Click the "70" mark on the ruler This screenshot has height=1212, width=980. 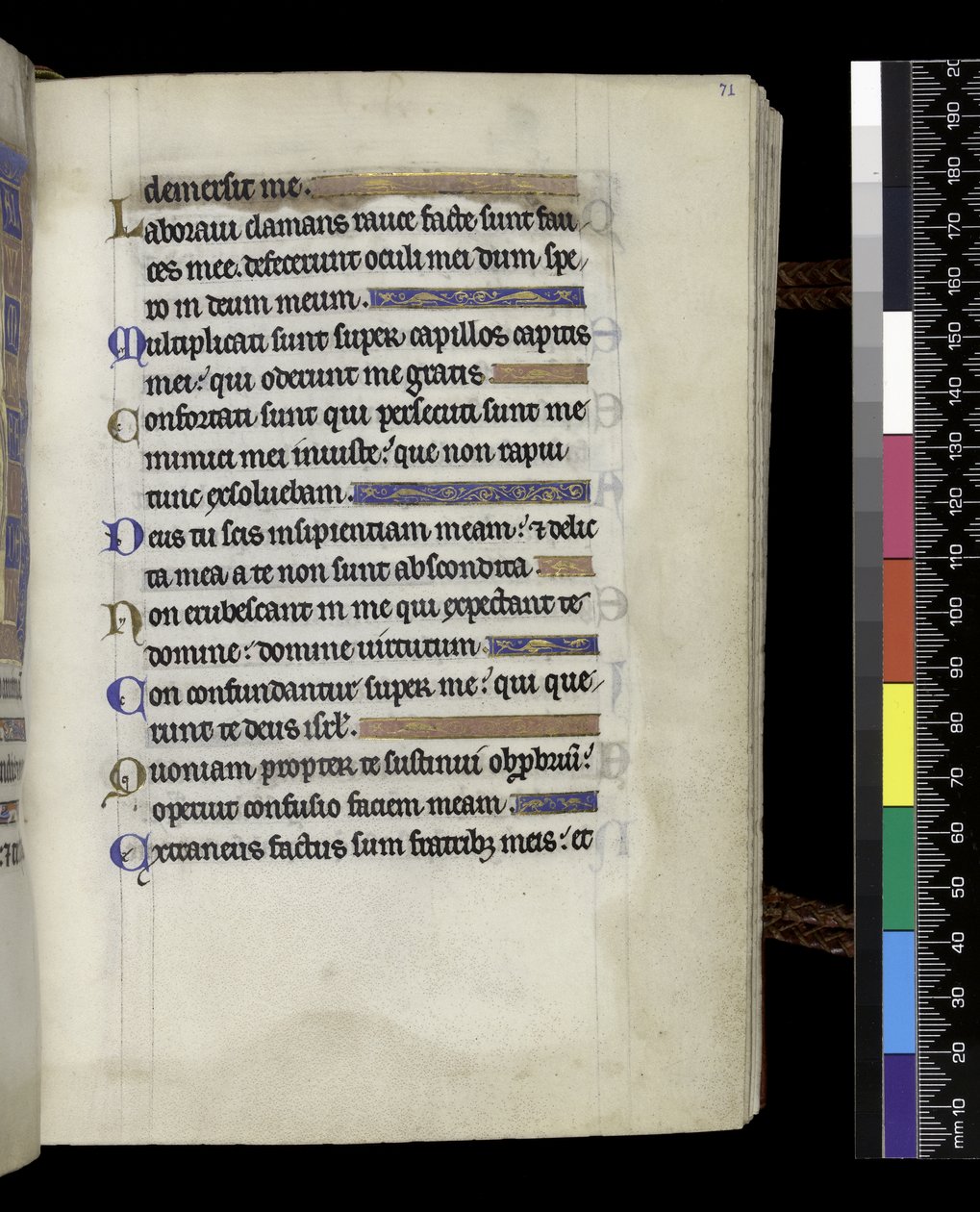[x=956, y=775]
